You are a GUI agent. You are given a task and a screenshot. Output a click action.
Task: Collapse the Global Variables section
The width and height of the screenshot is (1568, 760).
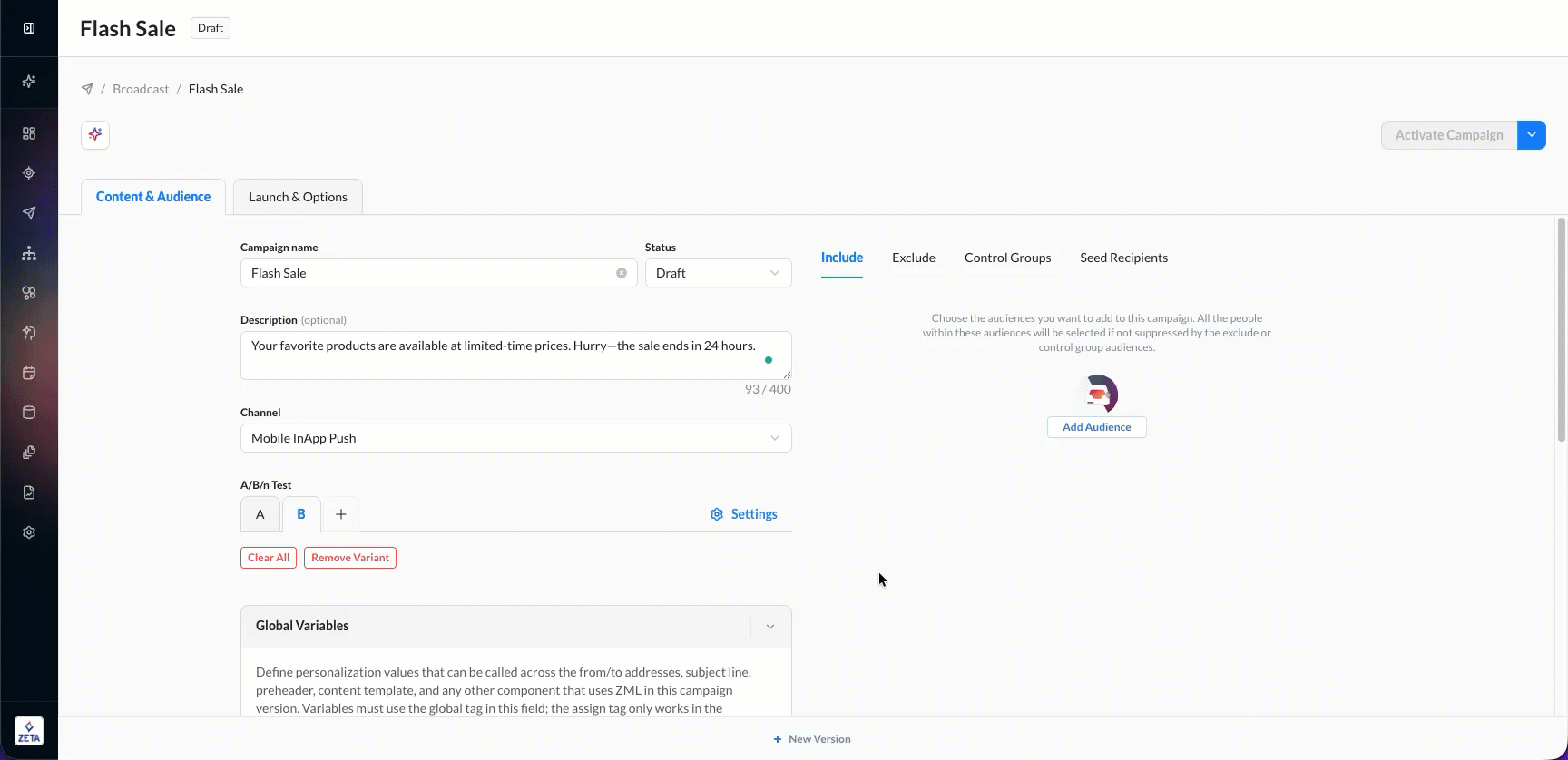[x=770, y=627]
